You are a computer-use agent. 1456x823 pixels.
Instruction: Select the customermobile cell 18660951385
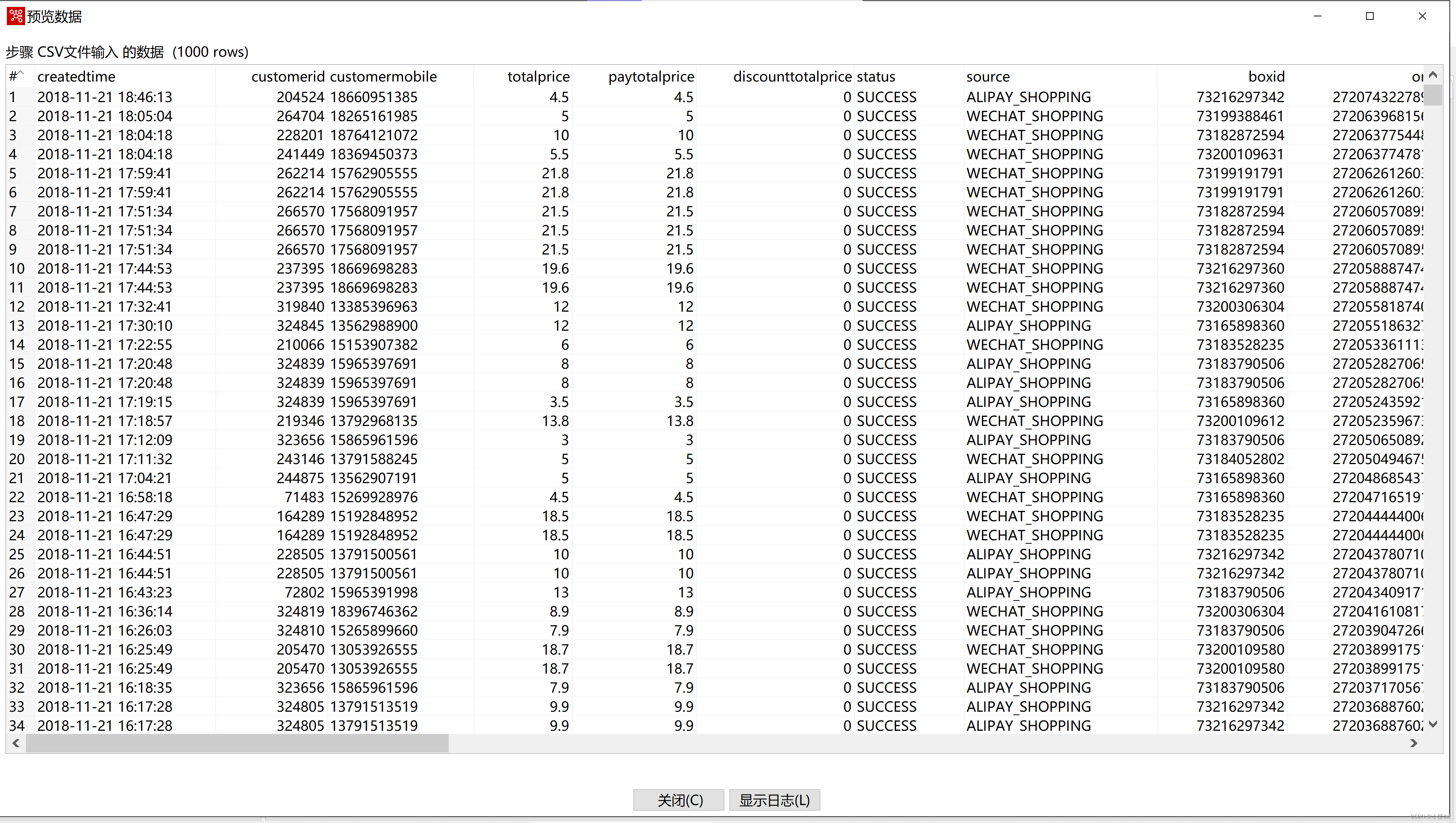point(374,97)
